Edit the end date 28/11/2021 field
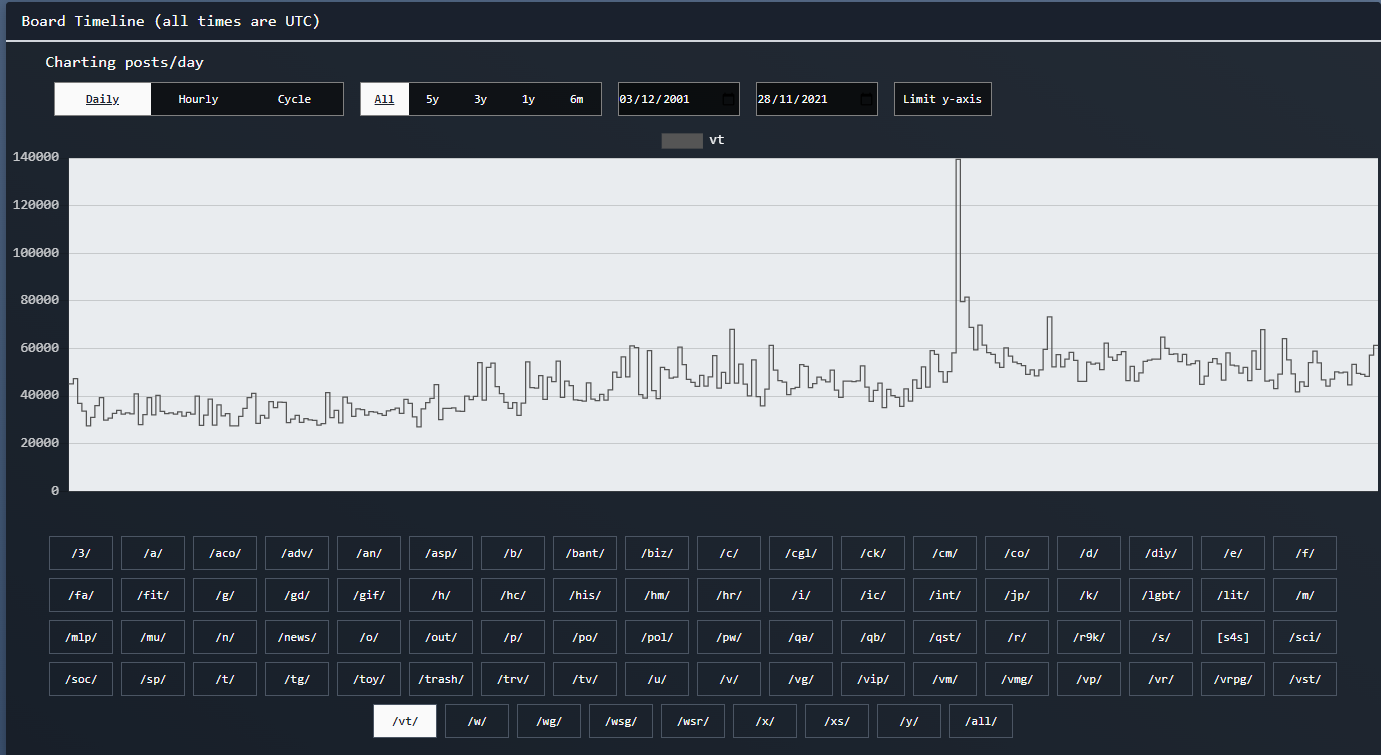The width and height of the screenshot is (1381, 755). click(x=817, y=99)
